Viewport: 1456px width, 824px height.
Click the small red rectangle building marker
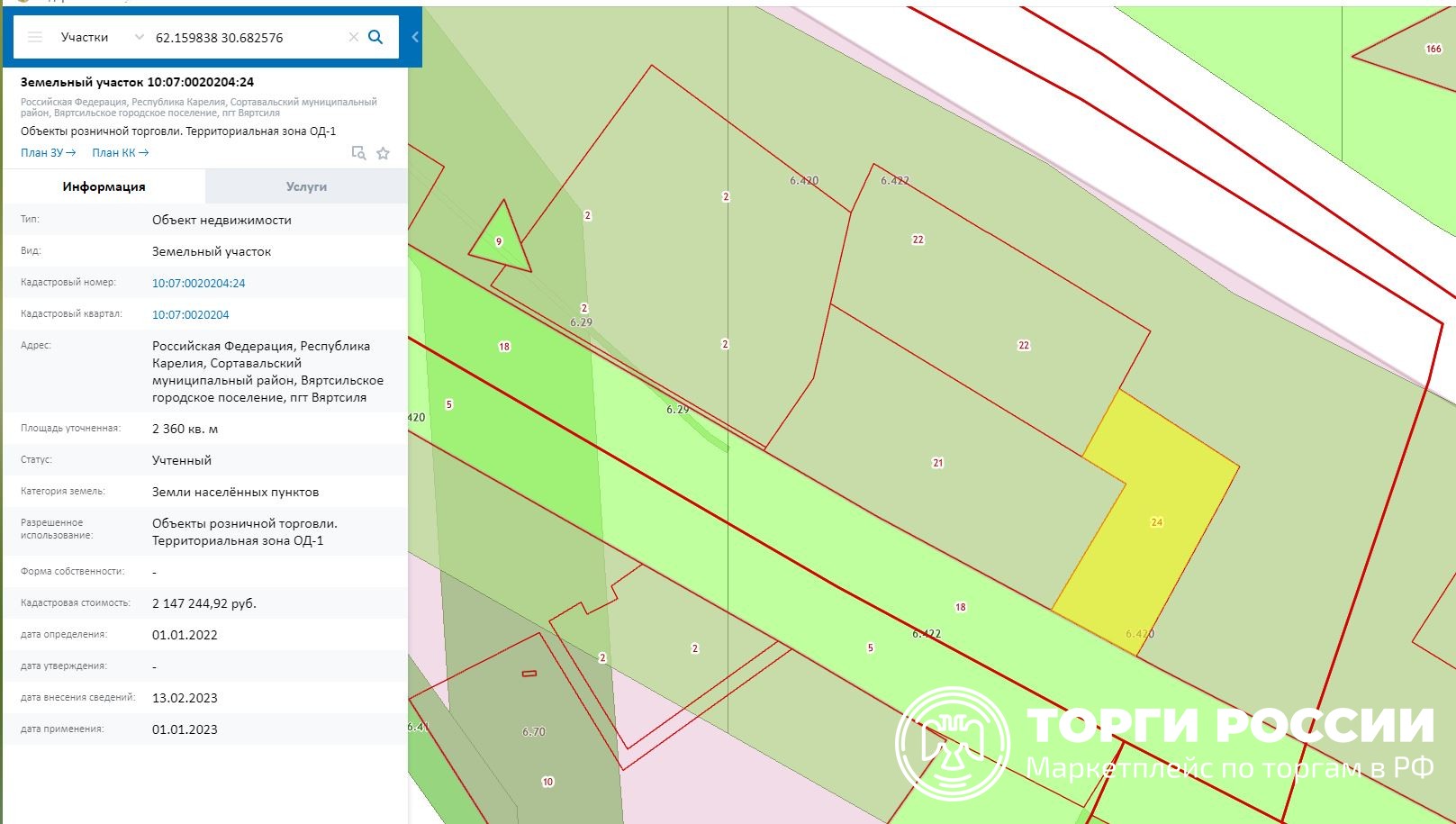[529, 674]
